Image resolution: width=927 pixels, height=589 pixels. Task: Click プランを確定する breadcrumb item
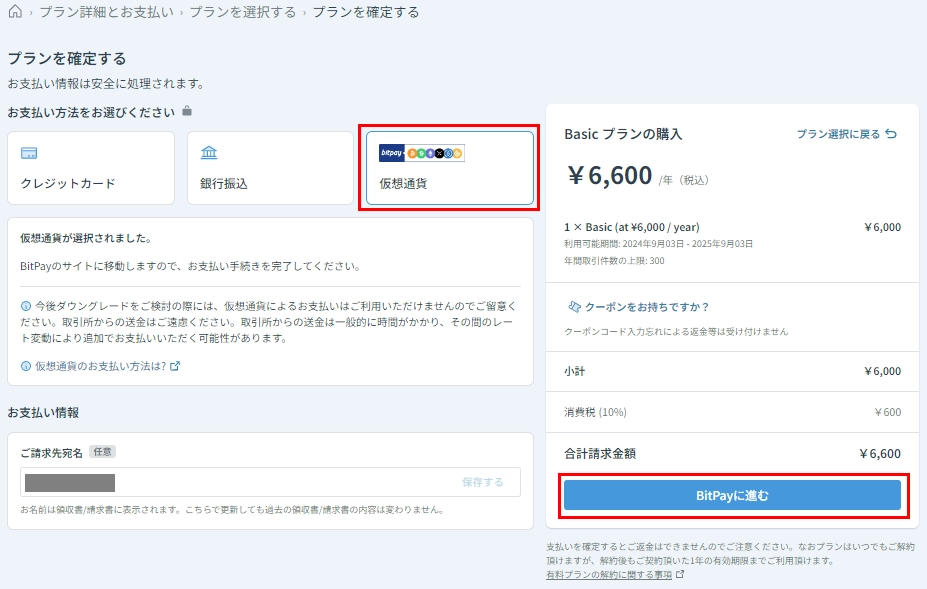click(365, 12)
